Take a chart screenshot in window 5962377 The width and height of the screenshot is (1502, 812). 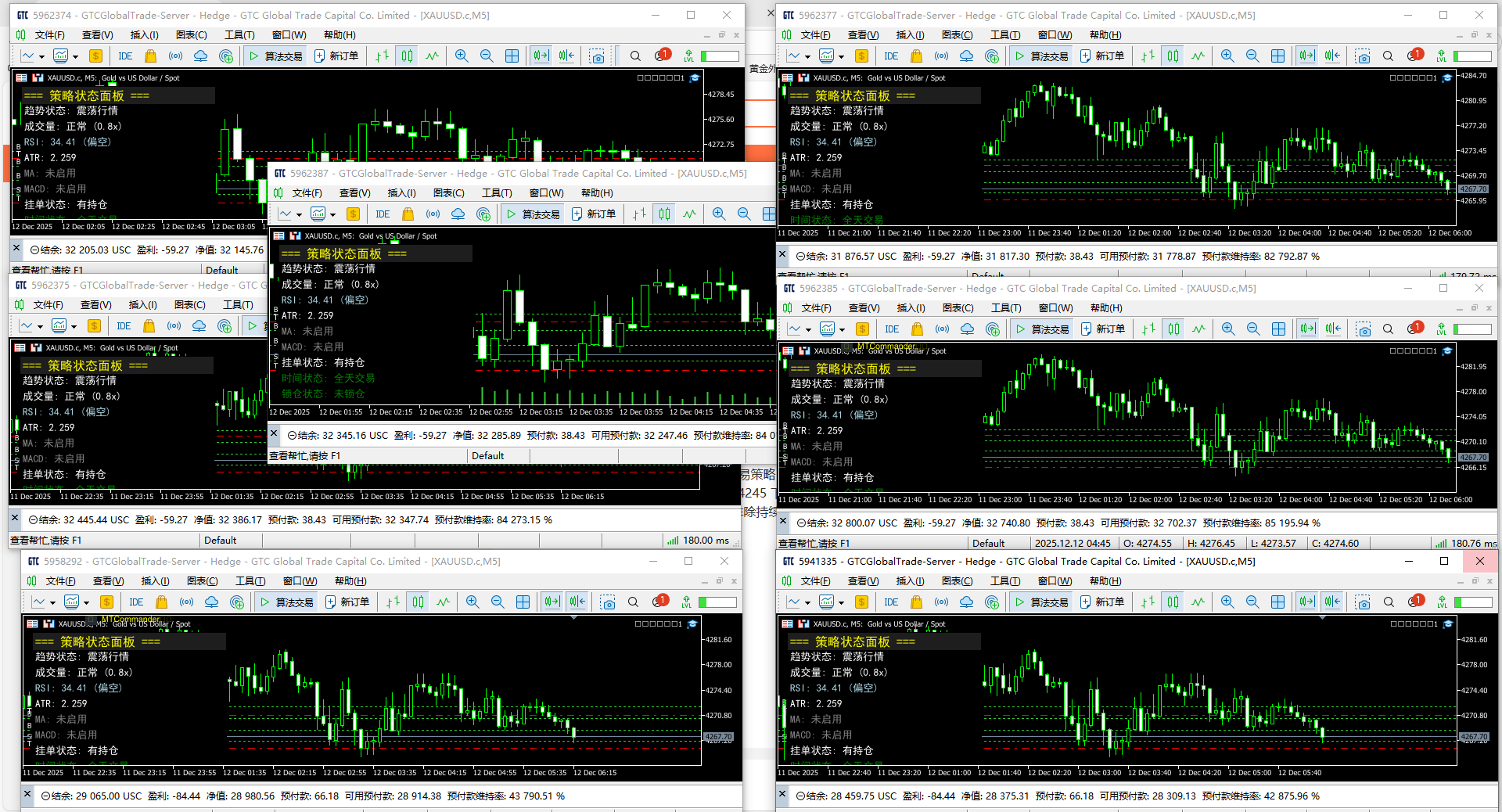(1363, 56)
